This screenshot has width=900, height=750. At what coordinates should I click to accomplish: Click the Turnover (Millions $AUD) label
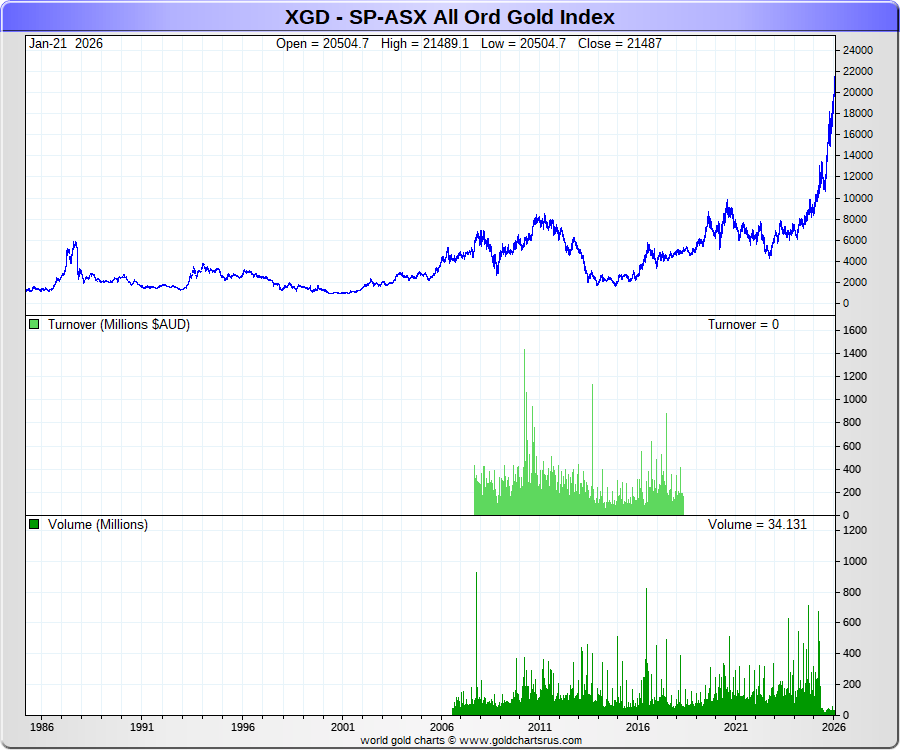pos(118,325)
